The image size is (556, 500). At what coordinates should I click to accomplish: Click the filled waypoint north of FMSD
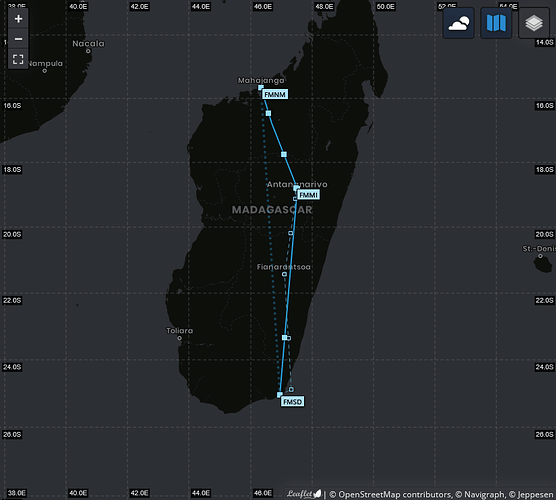point(284,338)
